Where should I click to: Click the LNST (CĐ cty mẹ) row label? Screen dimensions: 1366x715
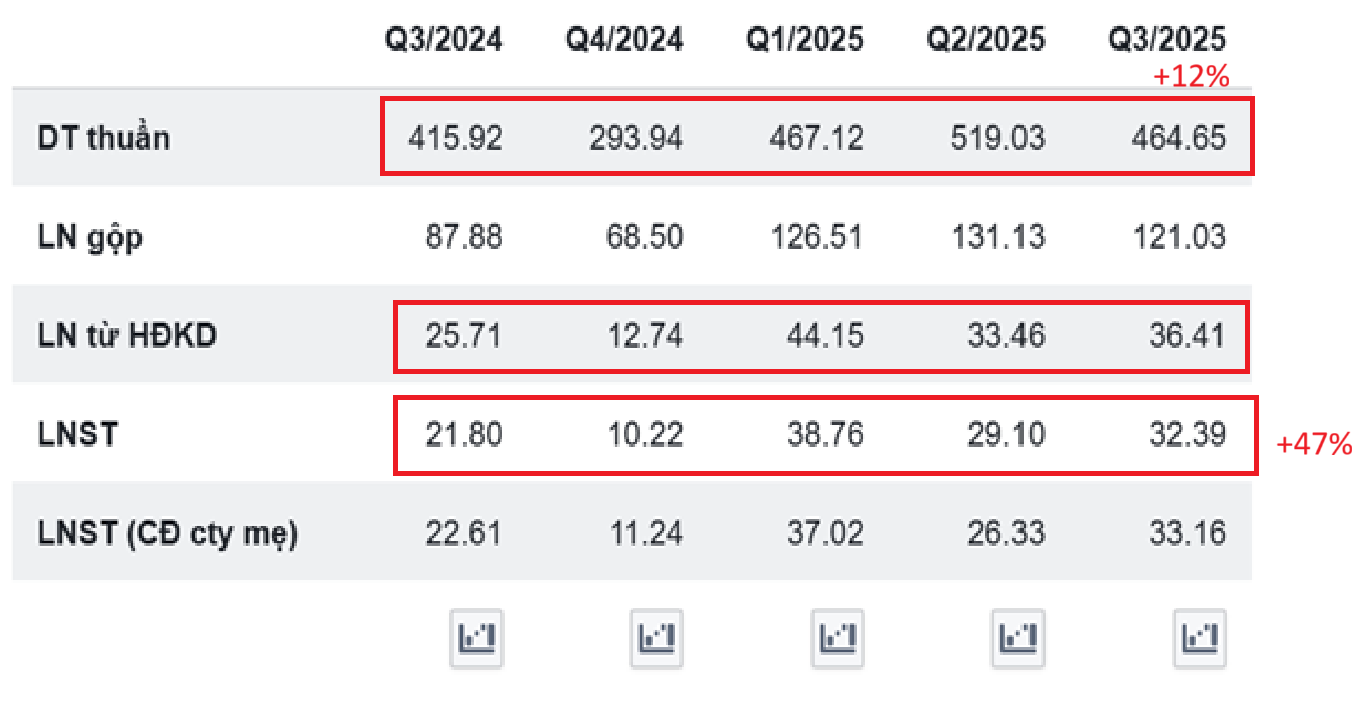point(168,534)
